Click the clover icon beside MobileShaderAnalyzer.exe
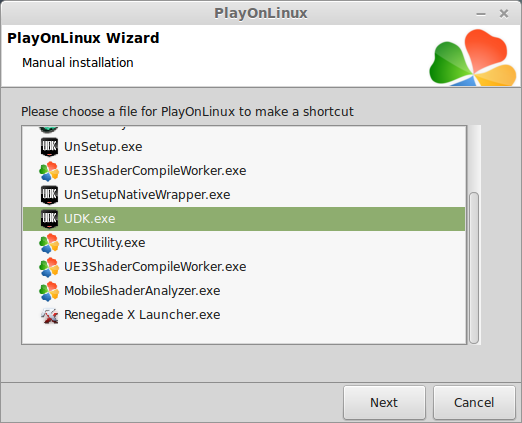This screenshot has width=522, height=423. click(x=49, y=291)
